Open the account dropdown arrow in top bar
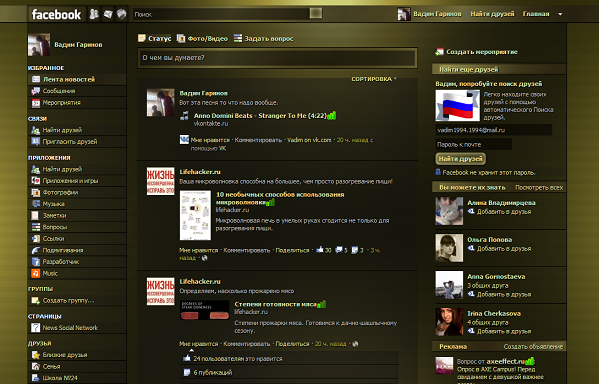 [x=560, y=14]
